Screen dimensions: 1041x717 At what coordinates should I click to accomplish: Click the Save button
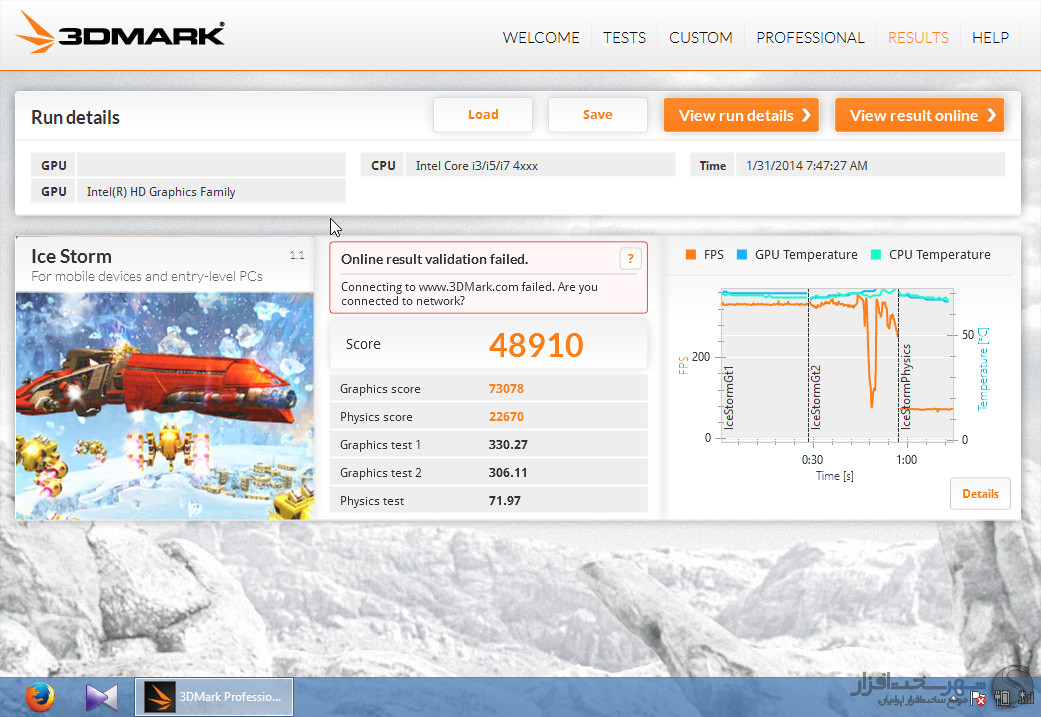point(597,115)
